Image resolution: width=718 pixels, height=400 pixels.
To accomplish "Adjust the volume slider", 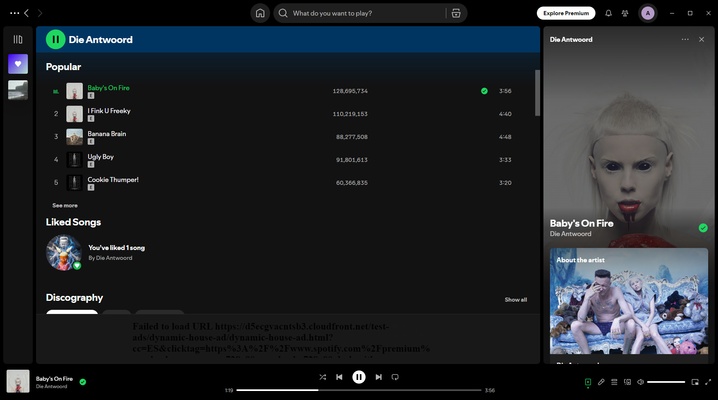I will 666,382.
